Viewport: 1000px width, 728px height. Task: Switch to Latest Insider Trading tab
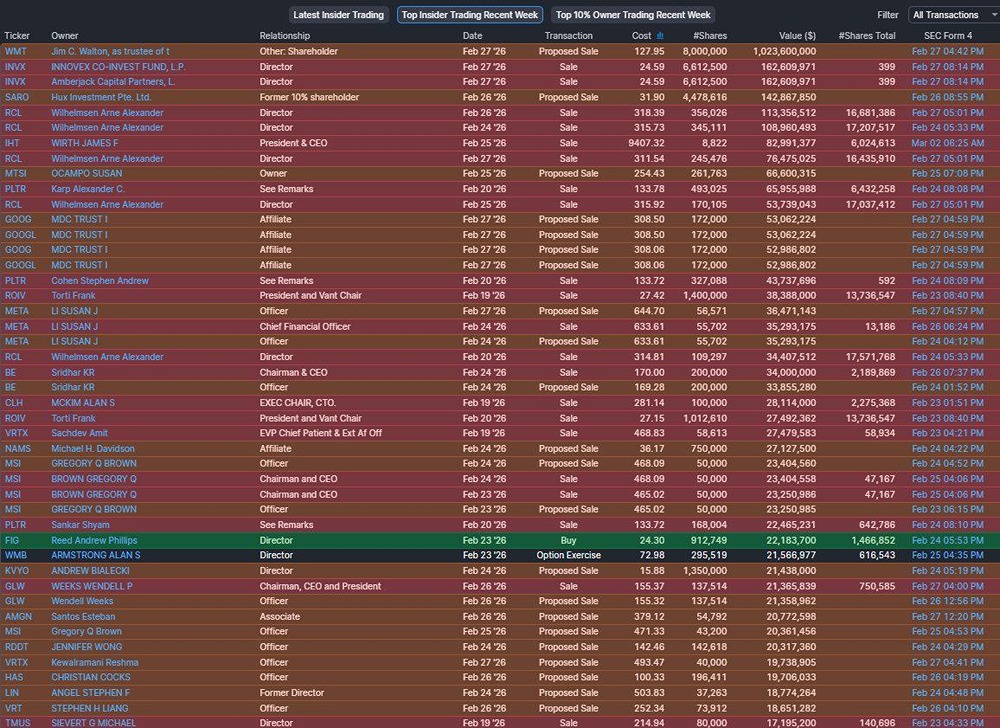point(338,15)
